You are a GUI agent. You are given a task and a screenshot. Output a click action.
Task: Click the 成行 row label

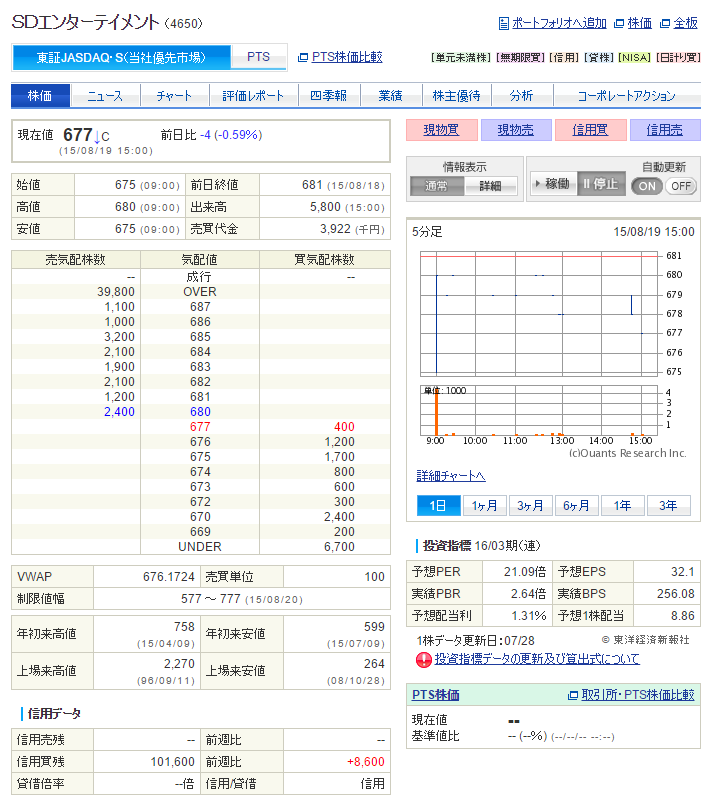(x=199, y=277)
